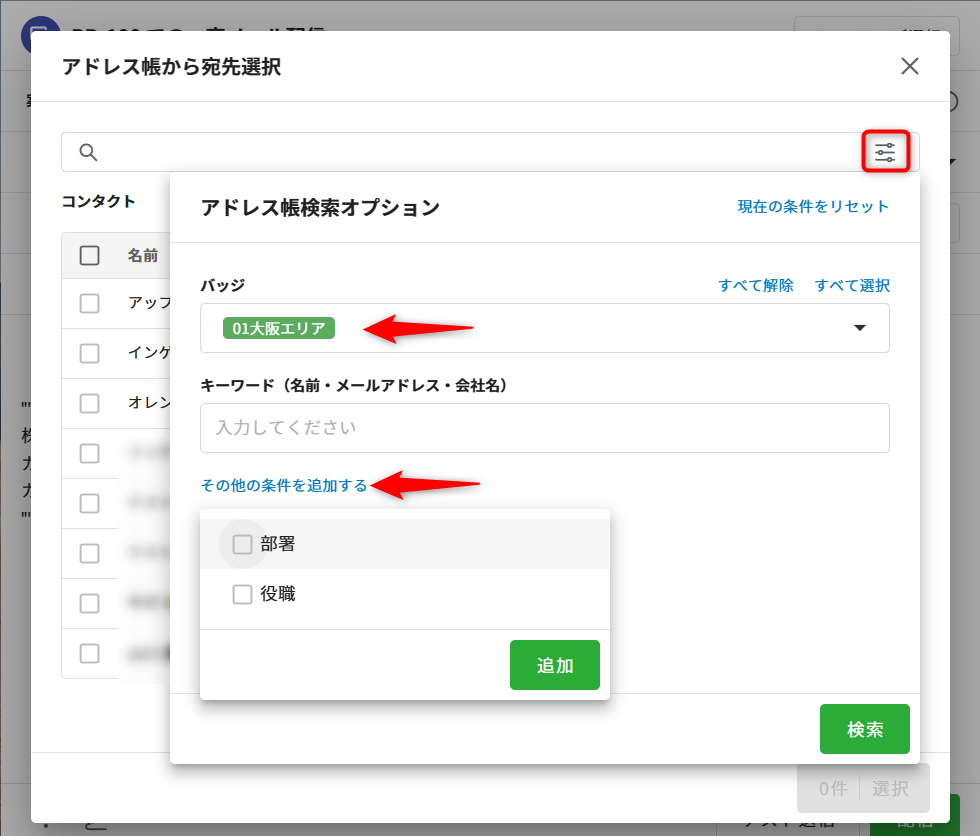Screen dimensions: 980x836
Task: Check the 部署 checkbox
Action: coord(242,544)
